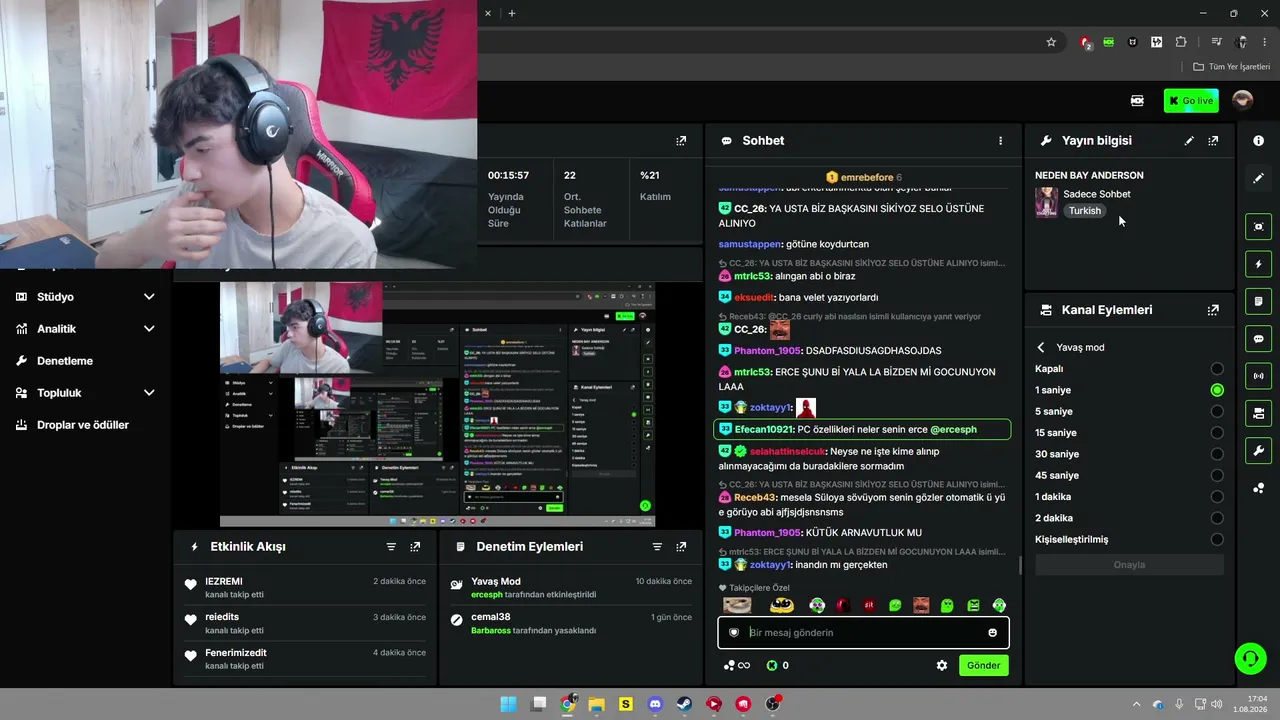This screenshot has height=720, width=1280.
Task: Click the Gönder send button
Action: pos(983,665)
